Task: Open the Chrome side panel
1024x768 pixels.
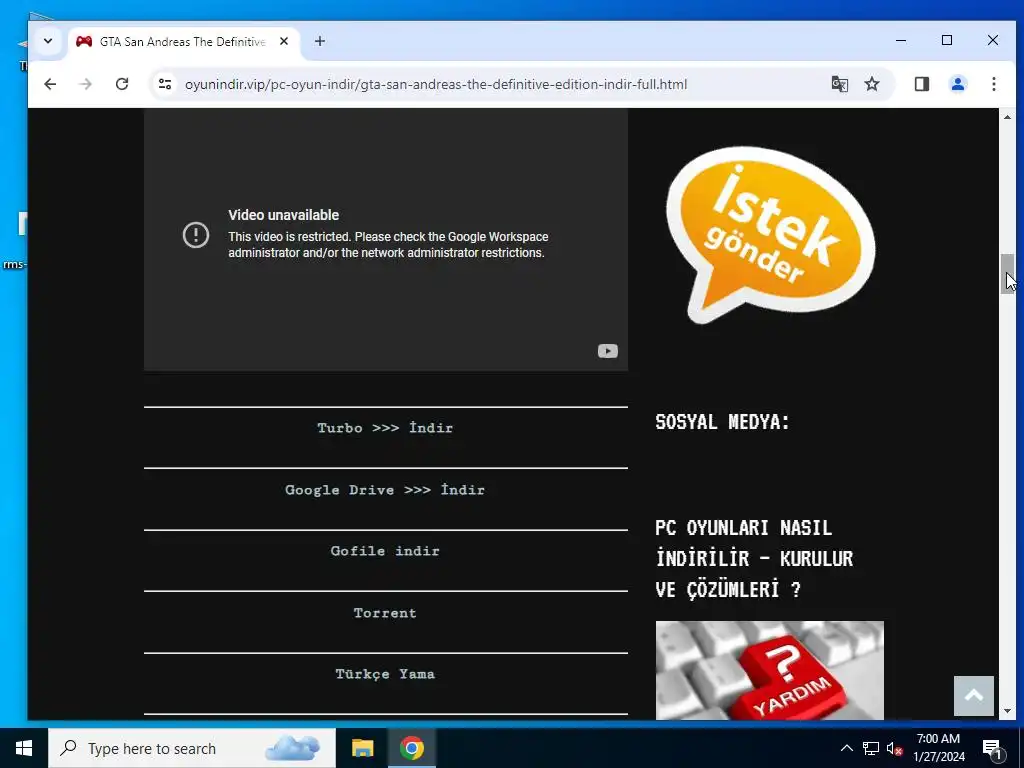Action: click(921, 84)
